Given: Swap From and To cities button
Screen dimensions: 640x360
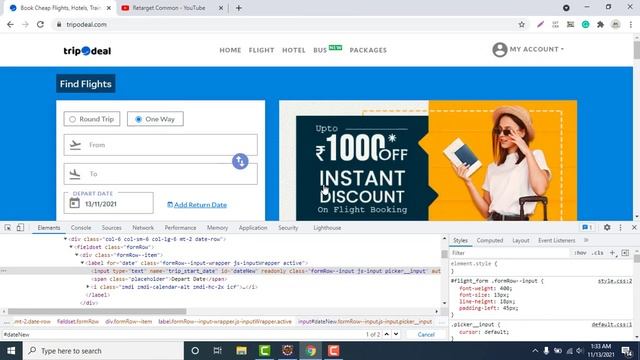Looking at the screenshot, I should click(240, 161).
